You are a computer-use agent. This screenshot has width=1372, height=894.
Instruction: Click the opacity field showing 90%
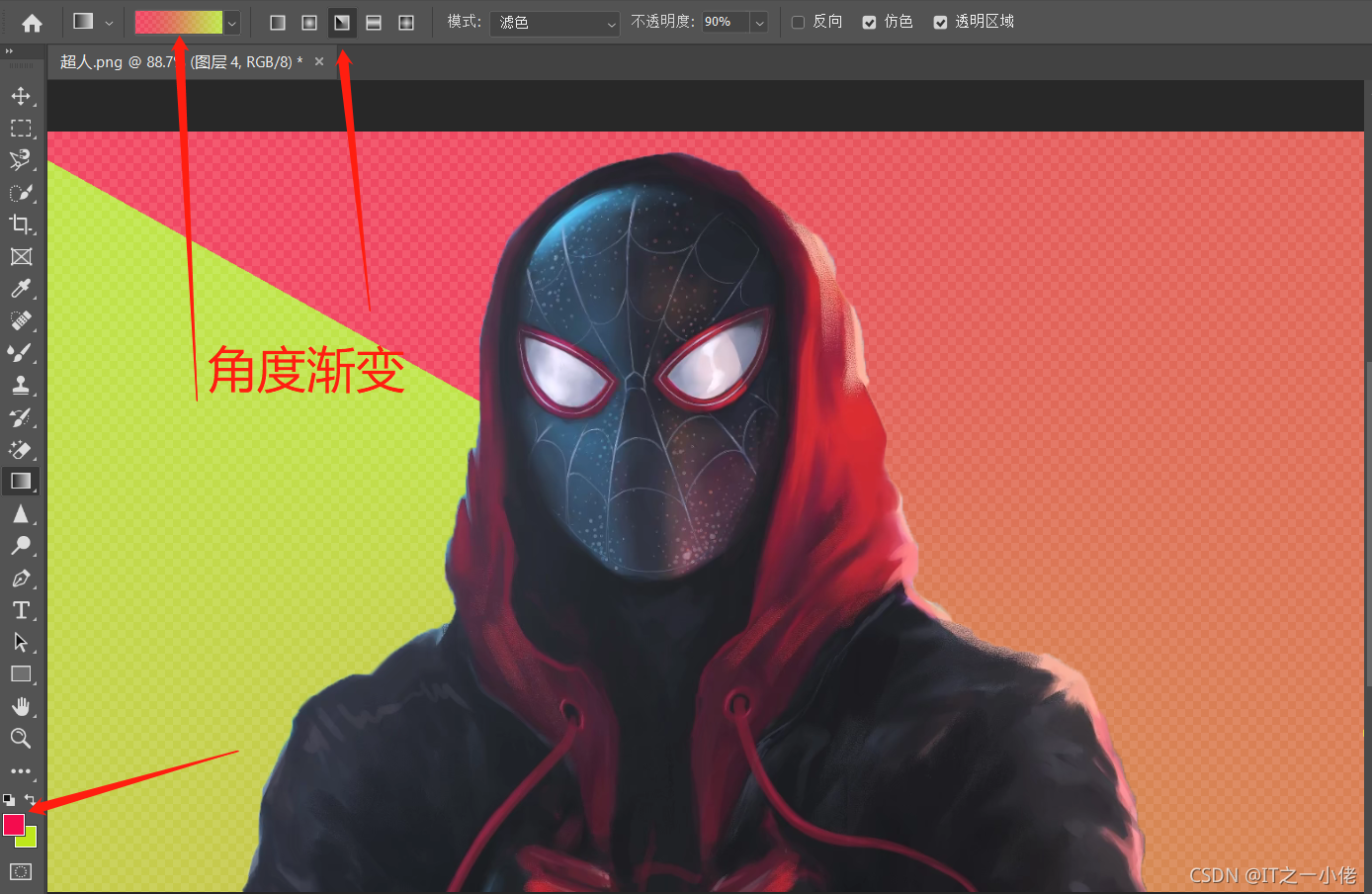(x=726, y=22)
